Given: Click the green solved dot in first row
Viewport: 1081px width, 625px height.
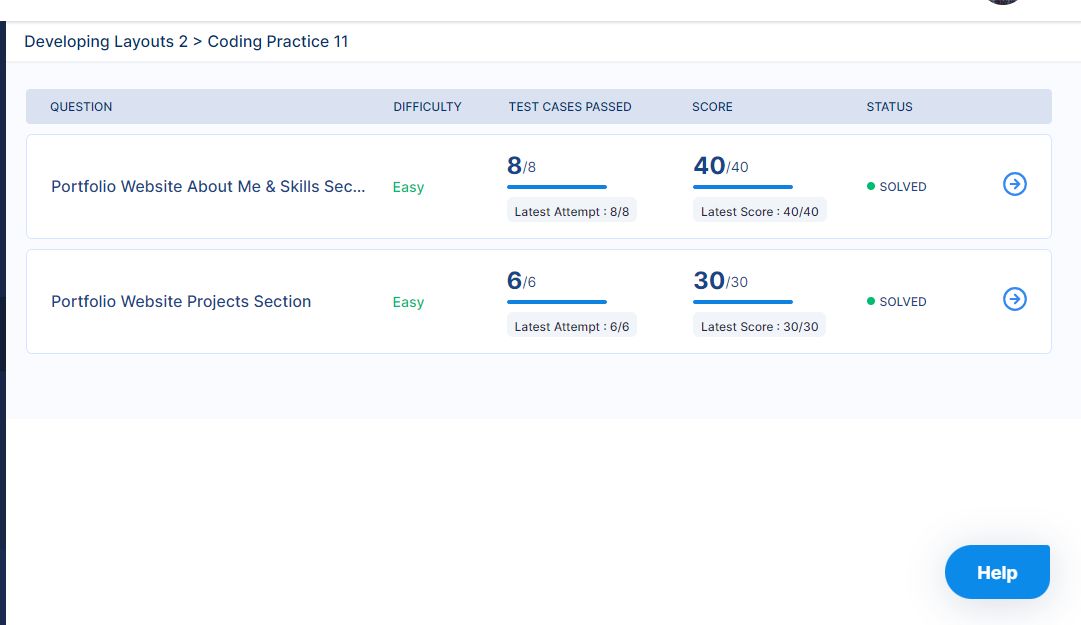Looking at the screenshot, I should (x=871, y=186).
